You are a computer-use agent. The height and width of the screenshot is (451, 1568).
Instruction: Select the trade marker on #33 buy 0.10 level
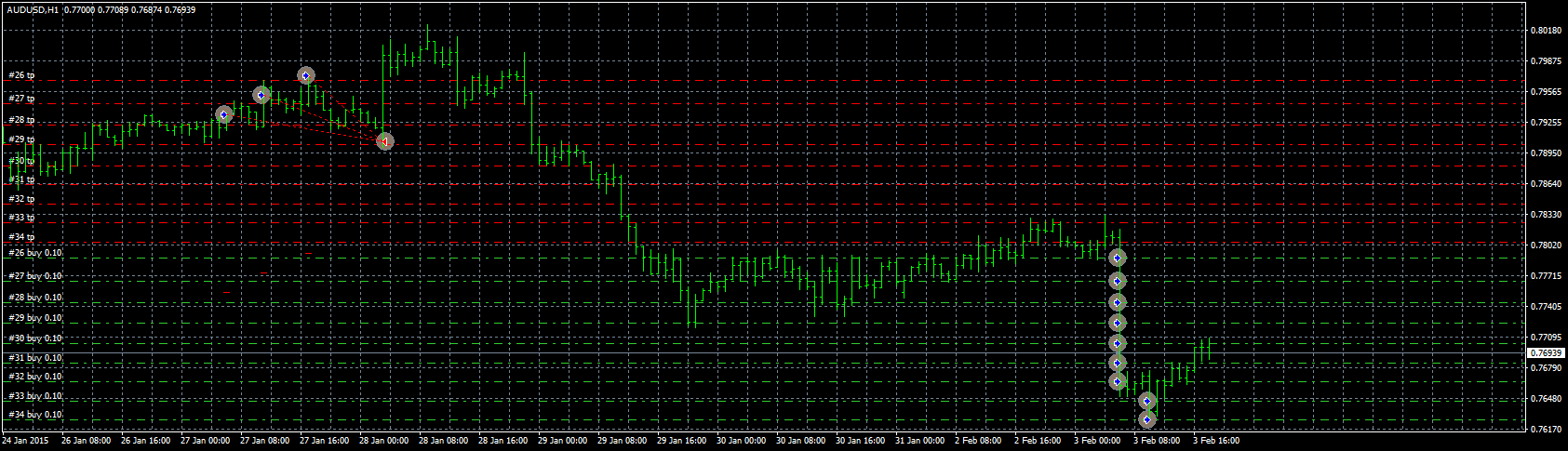click(1147, 401)
